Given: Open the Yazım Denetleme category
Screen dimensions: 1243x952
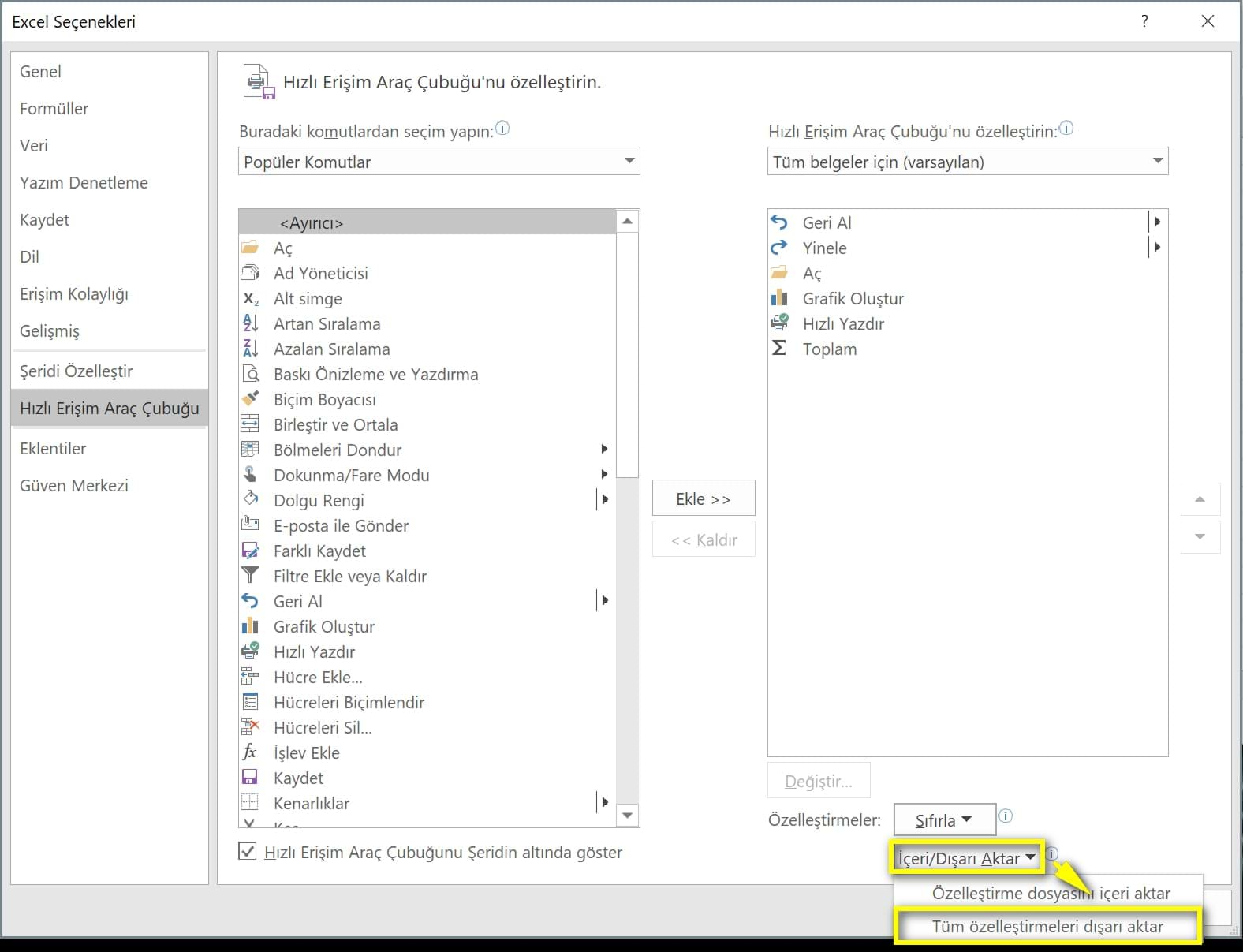Looking at the screenshot, I should [110, 183].
